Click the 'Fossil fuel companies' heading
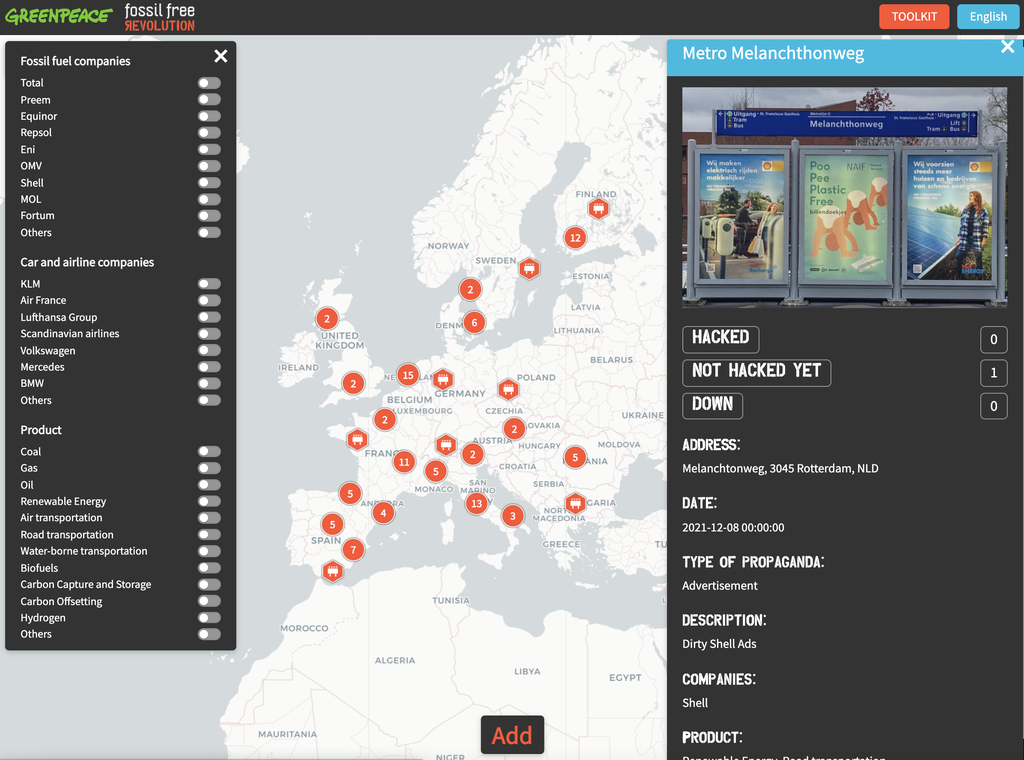This screenshot has width=1024, height=760. click(75, 61)
